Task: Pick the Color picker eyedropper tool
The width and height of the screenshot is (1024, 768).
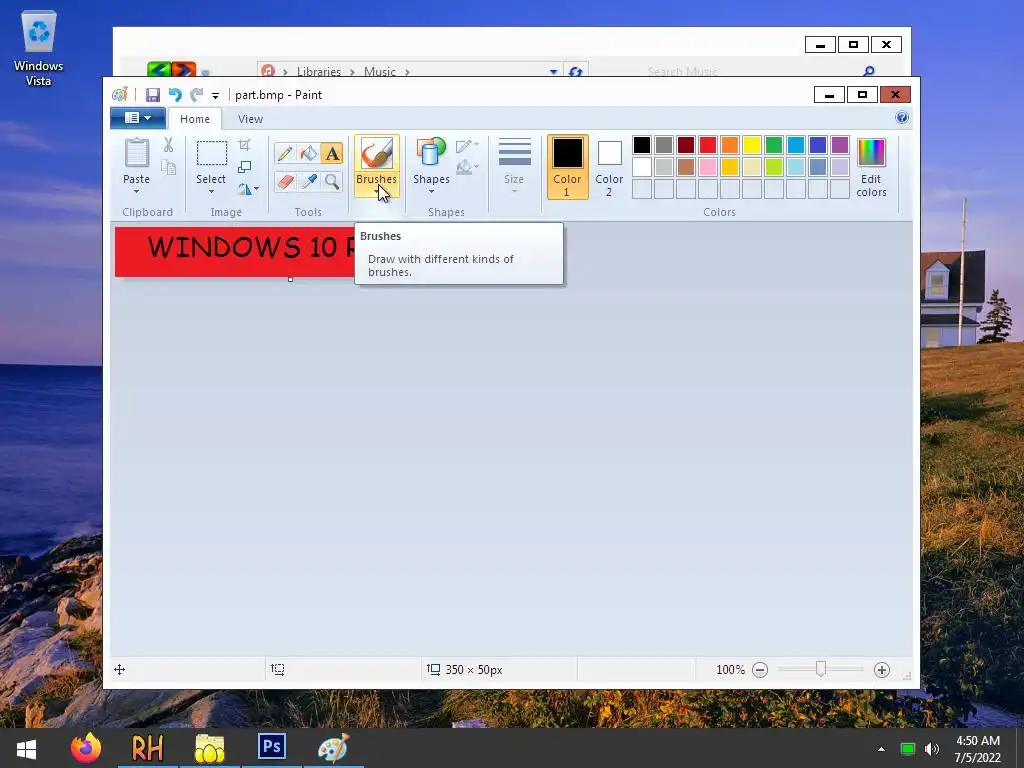Action: click(308, 181)
